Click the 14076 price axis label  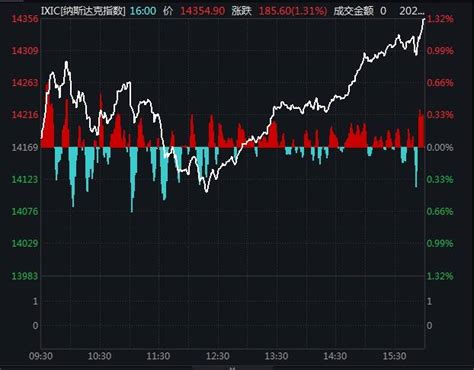pyautogui.click(x=25, y=211)
